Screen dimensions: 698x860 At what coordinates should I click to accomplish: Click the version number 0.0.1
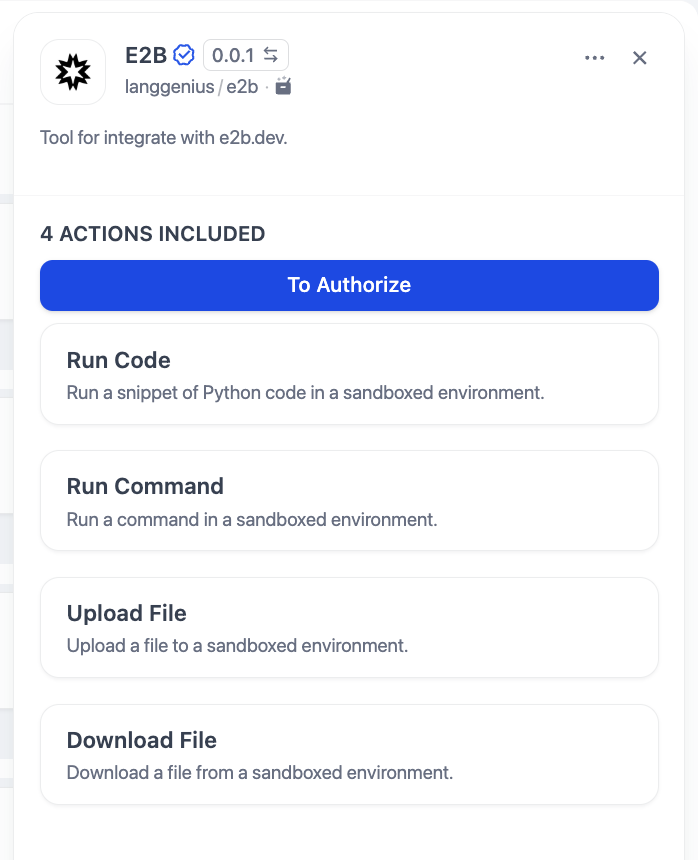pyautogui.click(x=233, y=55)
